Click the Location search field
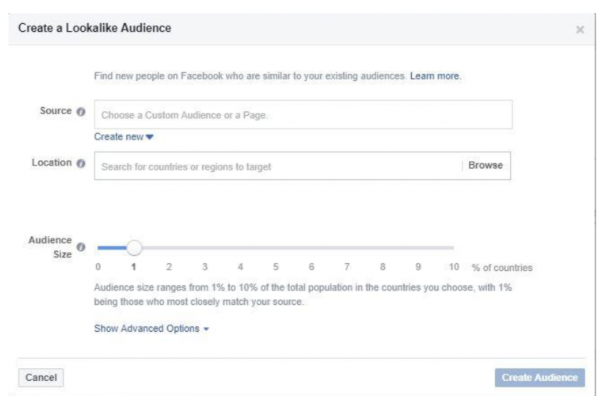 coord(278,166)
